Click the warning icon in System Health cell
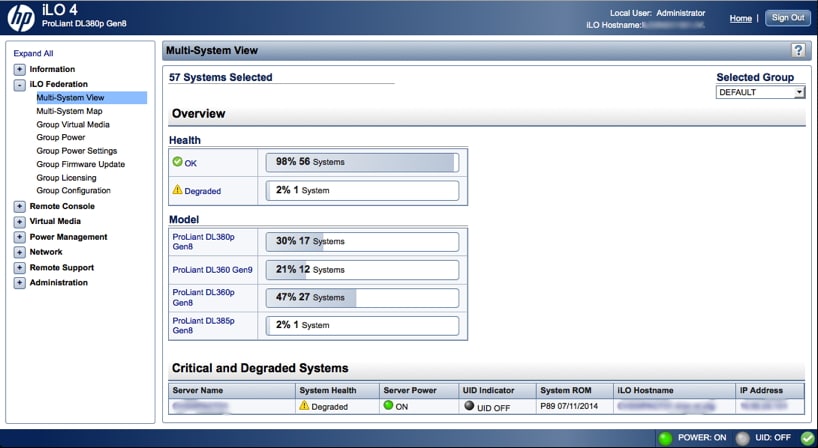 pyautogui.click(x=304, y=405)
